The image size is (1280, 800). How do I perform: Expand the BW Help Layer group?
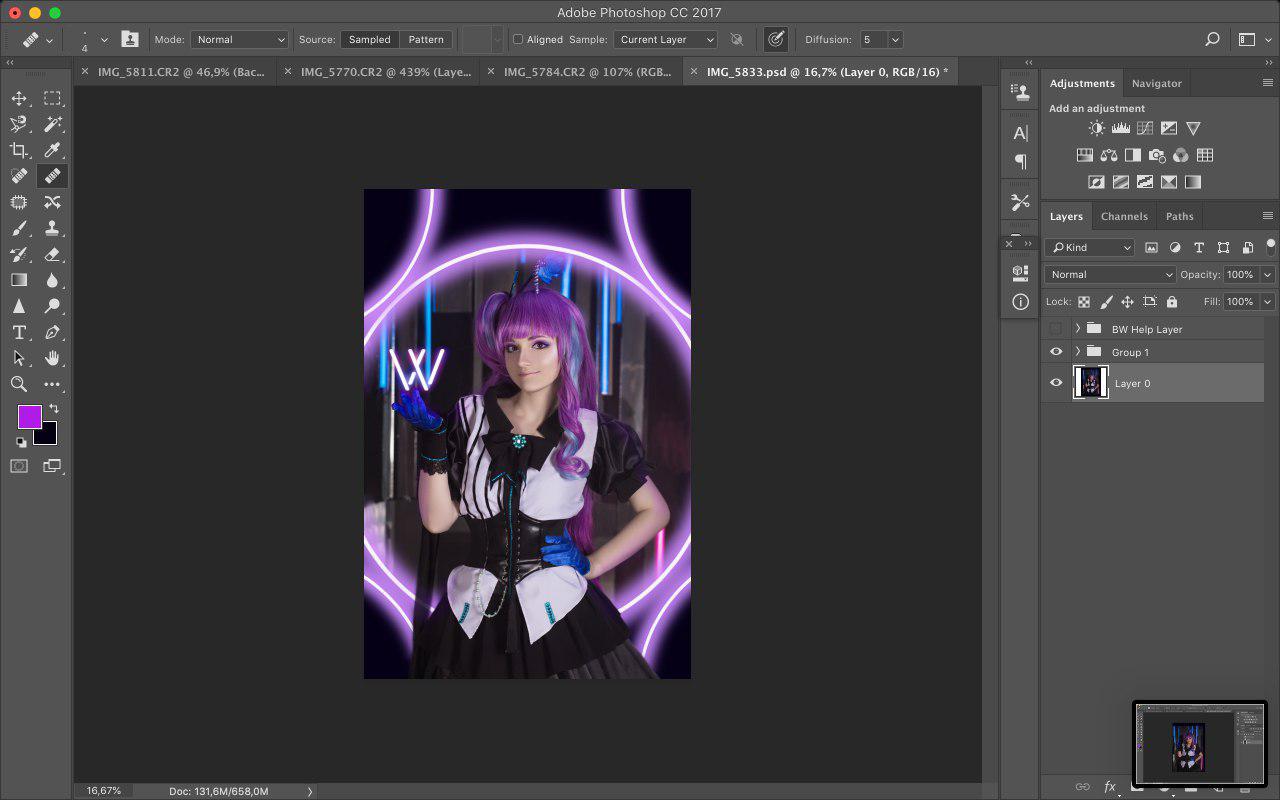click(x=1077, y=329)
